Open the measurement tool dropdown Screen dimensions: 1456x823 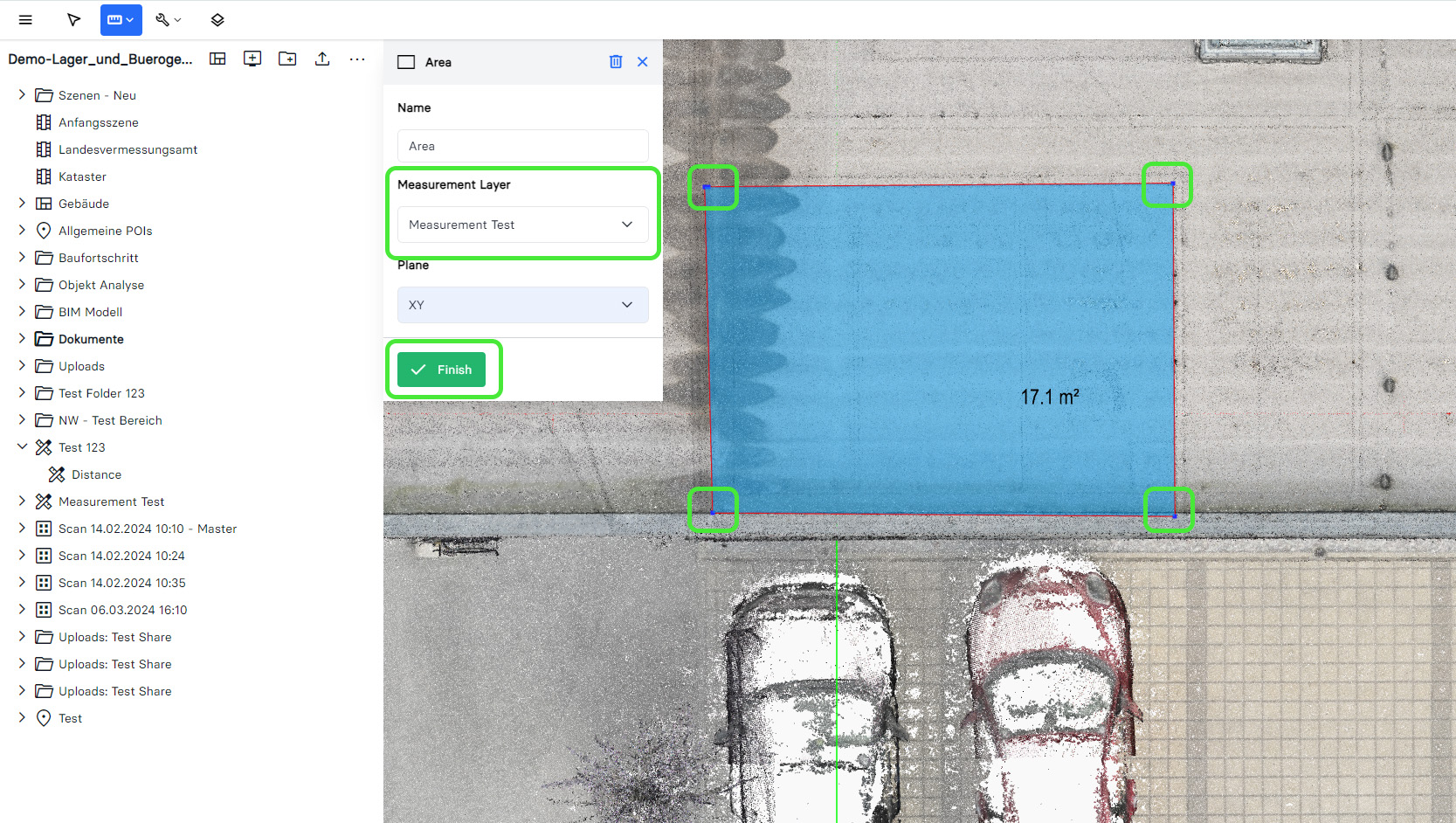[121, 20]
